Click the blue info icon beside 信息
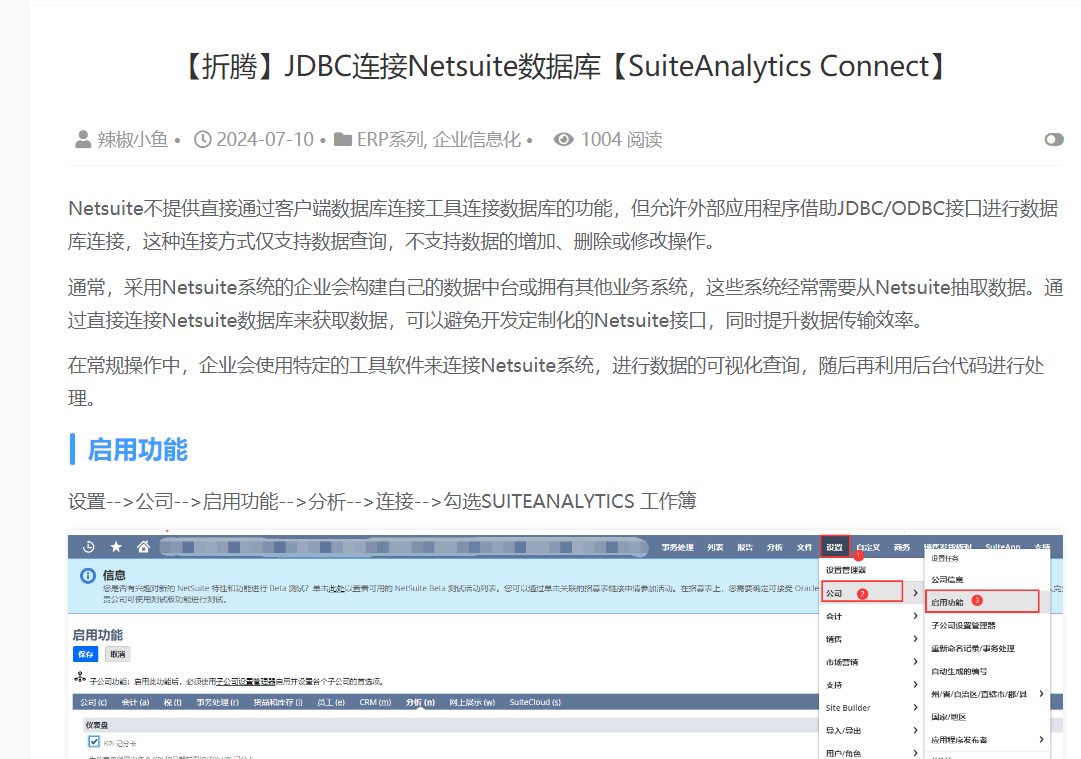Screen dimensions: 1081x759 coord(88,576)
